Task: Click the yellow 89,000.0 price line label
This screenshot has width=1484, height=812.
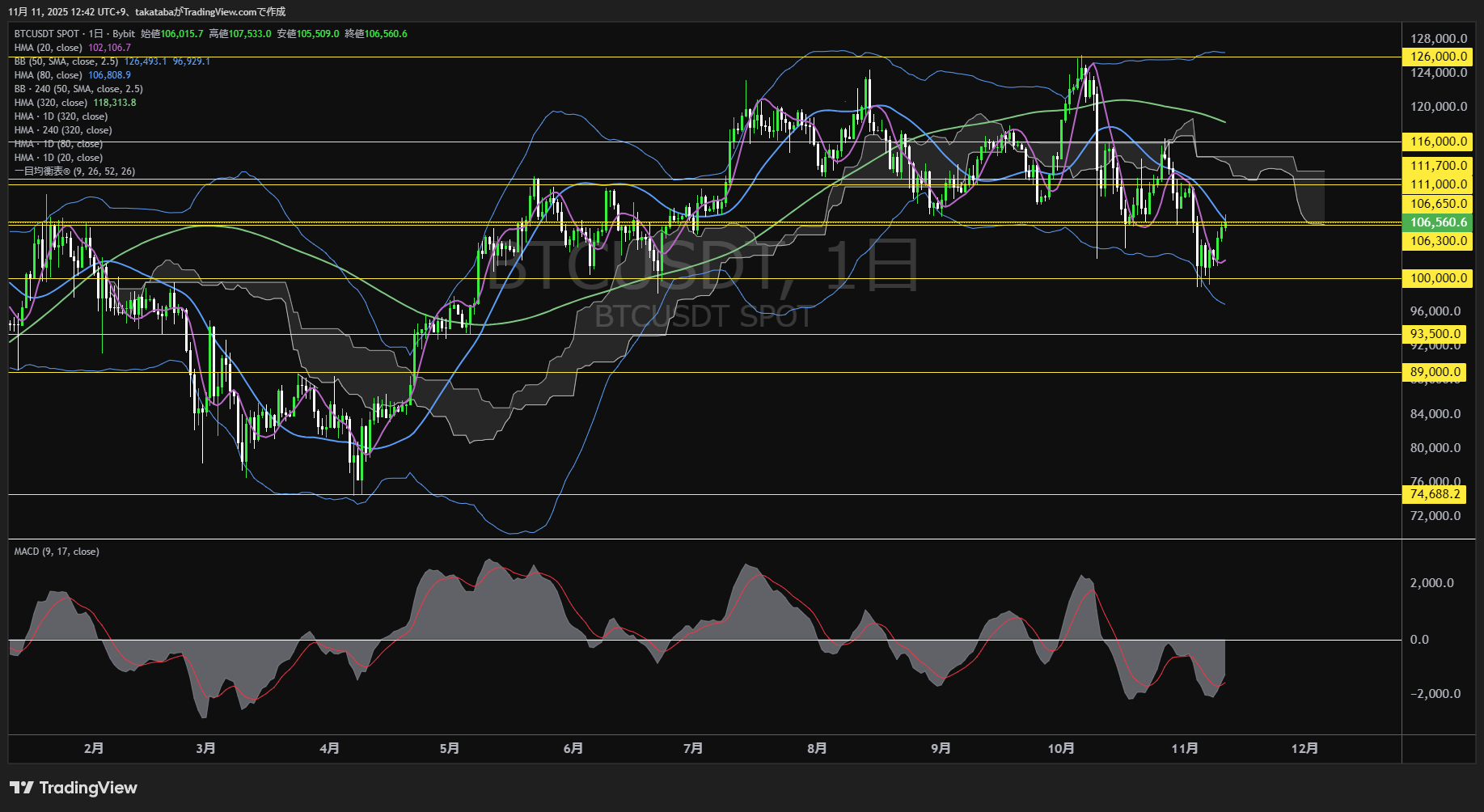Action: 1435,372
